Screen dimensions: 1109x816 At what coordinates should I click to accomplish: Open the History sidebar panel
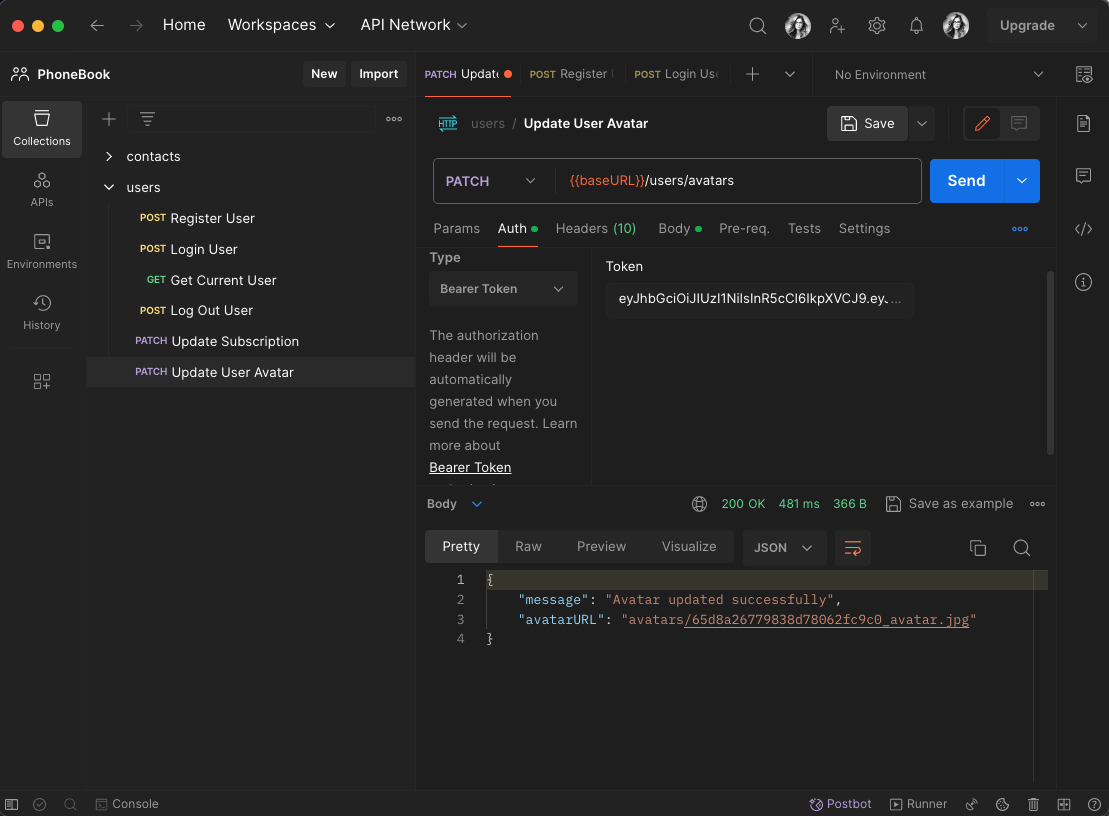tap(42, 313)
